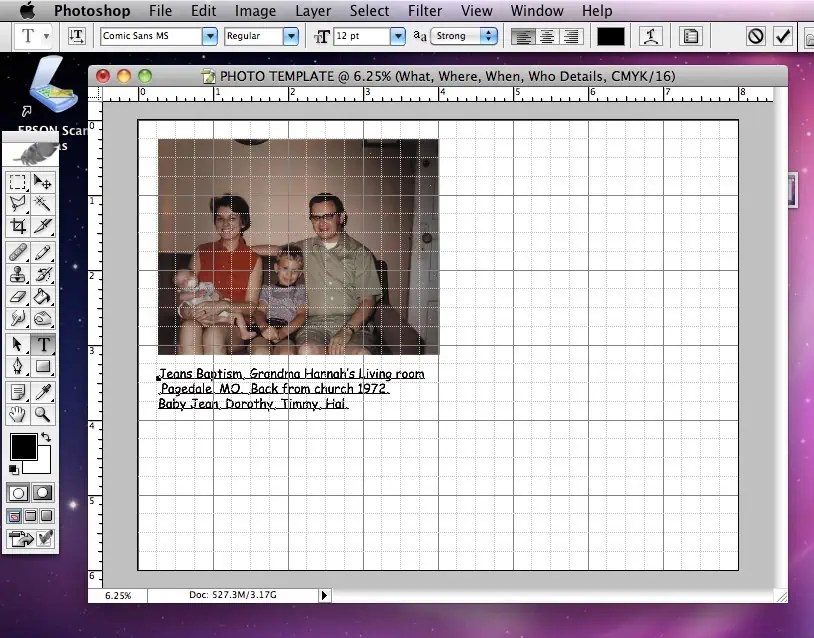
Task: Open the font size dropdown
Action: 396,35
